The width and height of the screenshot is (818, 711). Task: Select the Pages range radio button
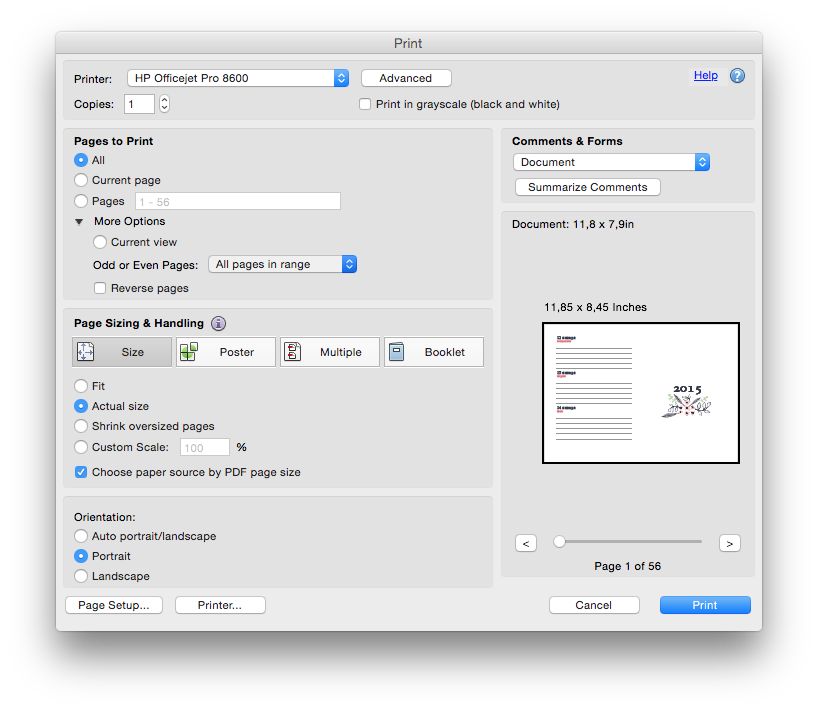click(x=81, y=201)
